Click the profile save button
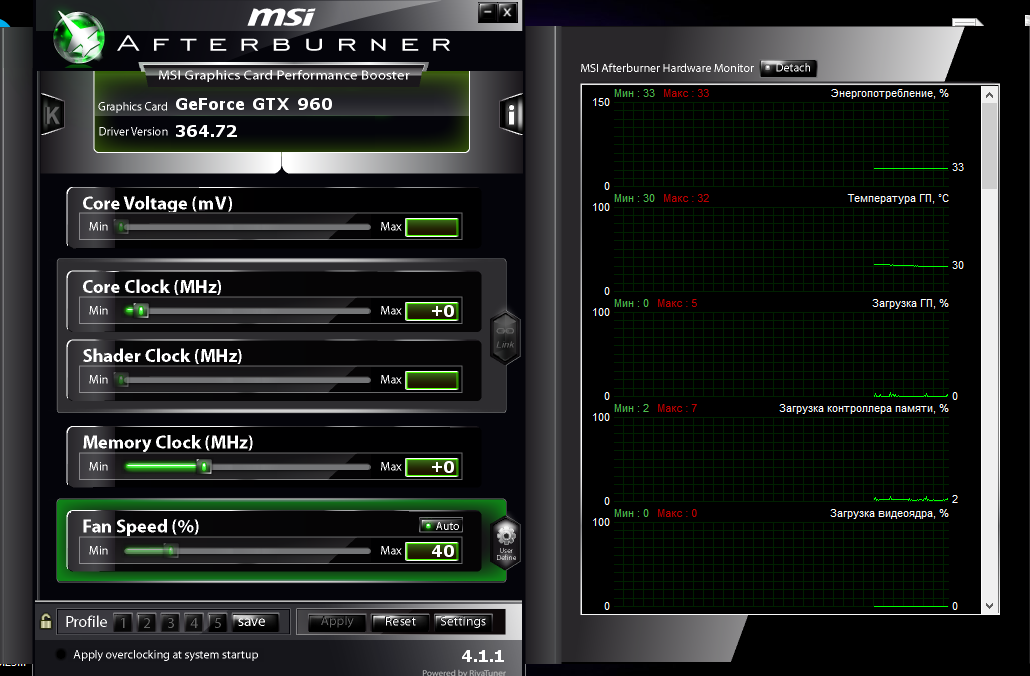Screen dimensions: 1030x676 click(x=256, y=621)
